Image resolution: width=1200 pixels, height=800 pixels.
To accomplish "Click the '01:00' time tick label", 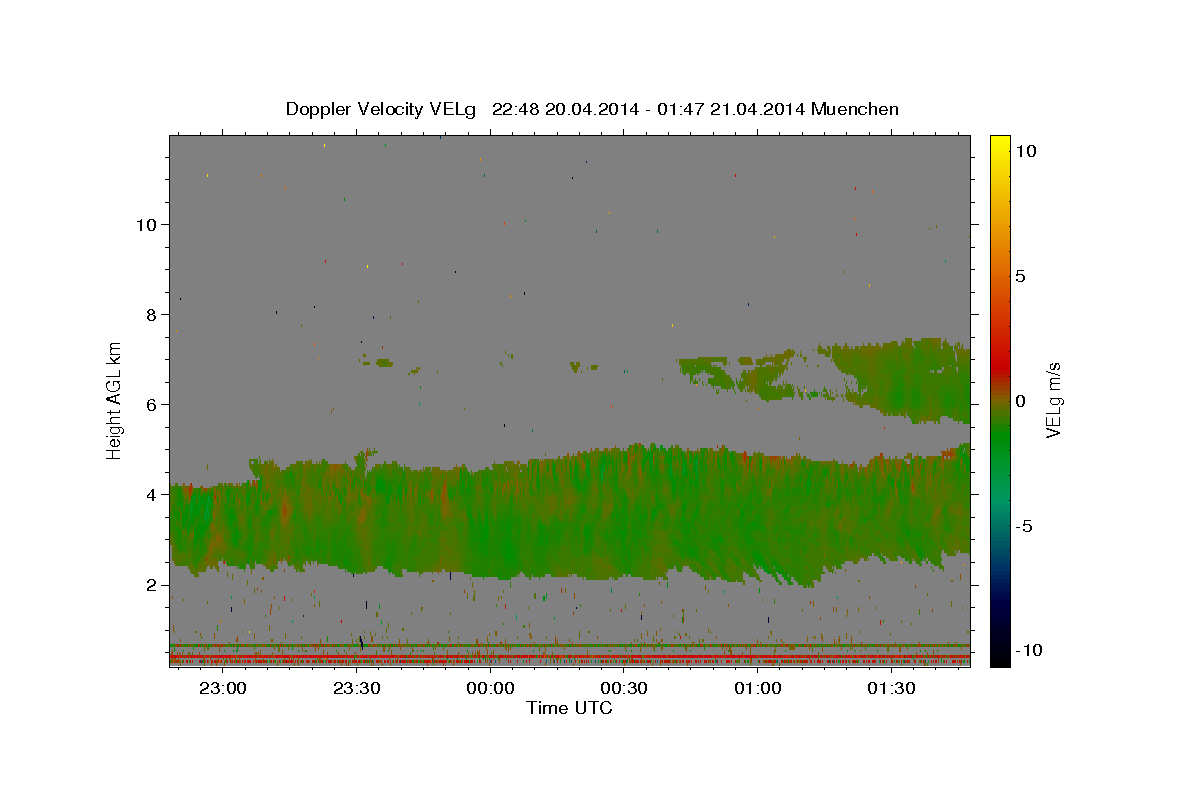I will [758, 689].
